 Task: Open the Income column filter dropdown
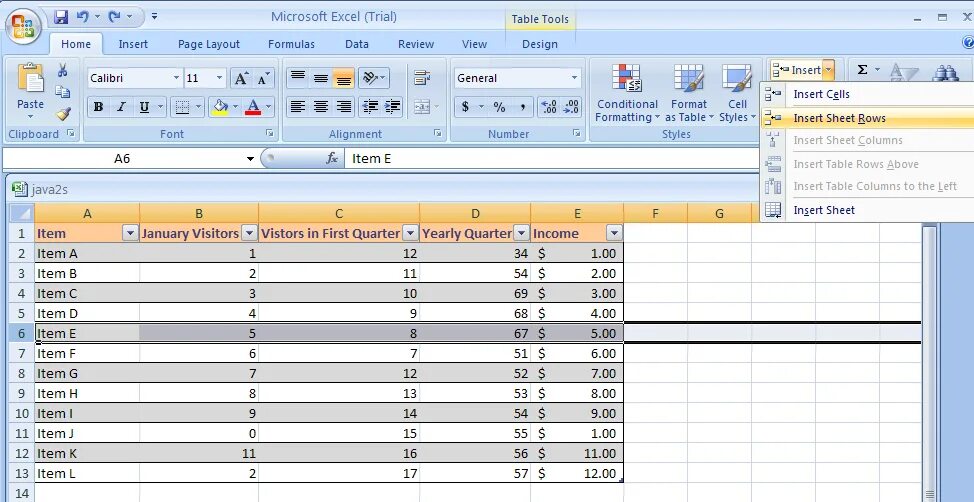point(614,234)
